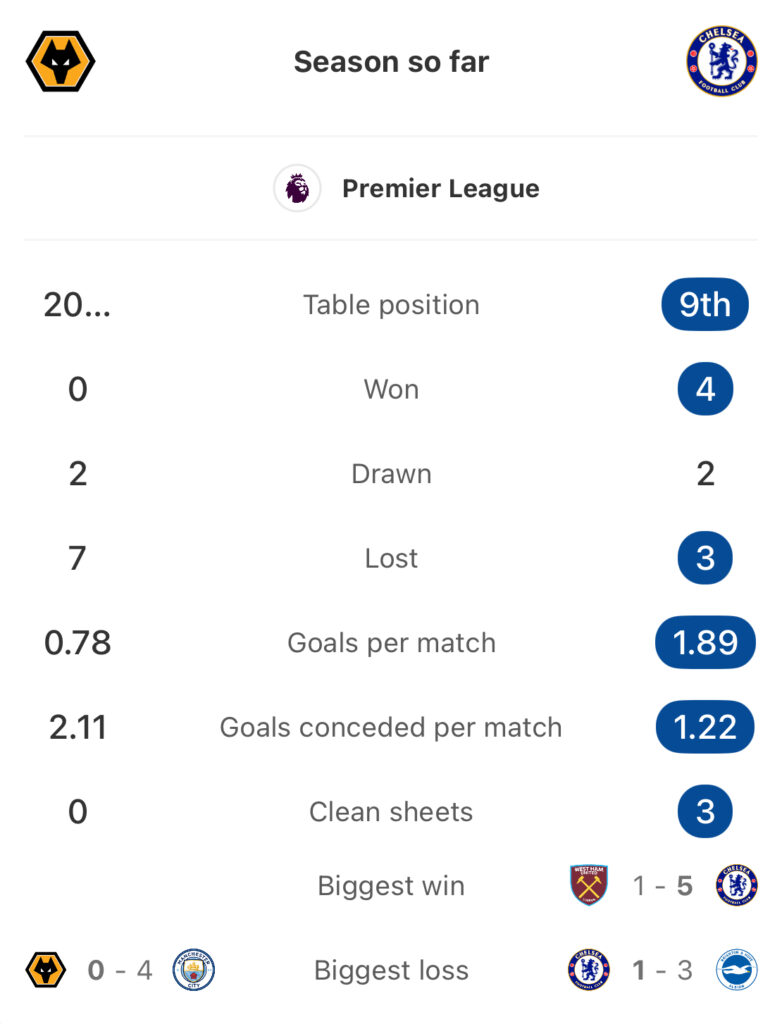This screenshot has width=782, height=1024.
Task: Tap Chelsea's 3 clean sheets badge
Action: 705,811
